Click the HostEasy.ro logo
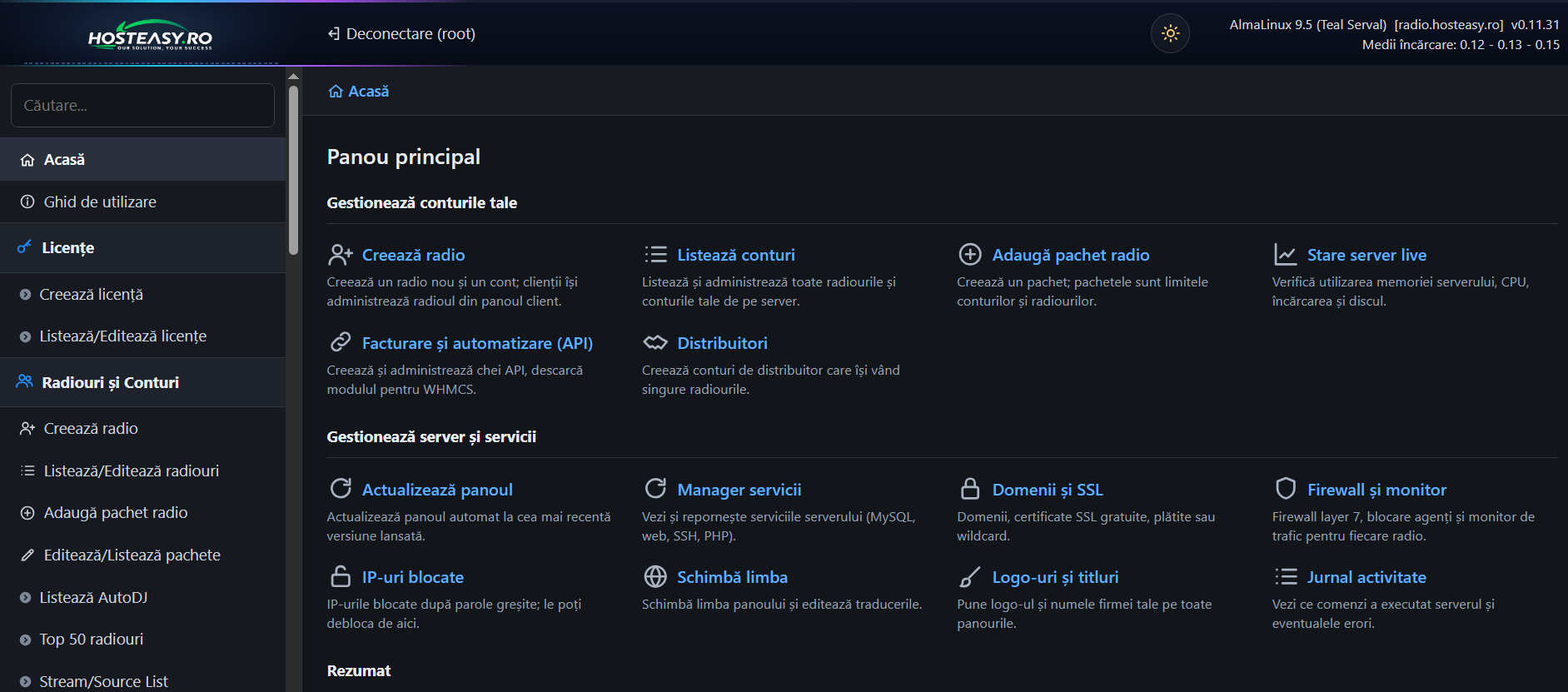Viewport: 1568px width, 692px height. 150,35
